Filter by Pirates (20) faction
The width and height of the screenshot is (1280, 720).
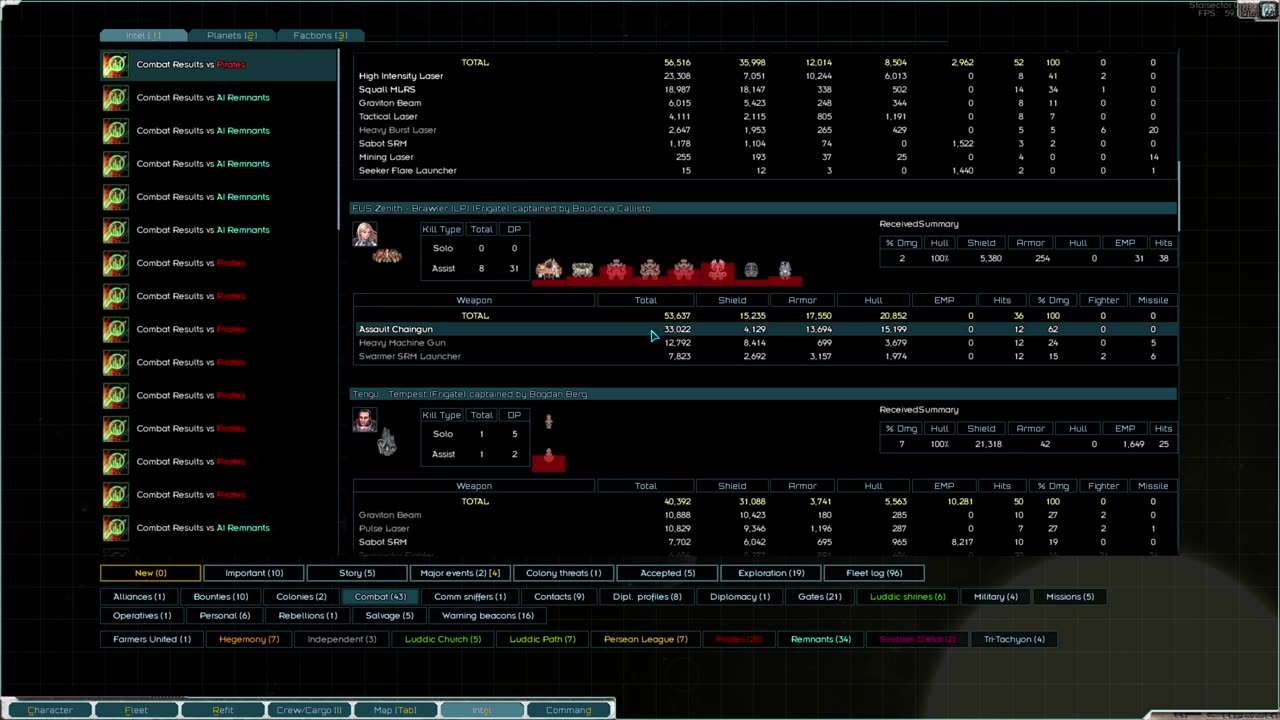pos(739,639)
